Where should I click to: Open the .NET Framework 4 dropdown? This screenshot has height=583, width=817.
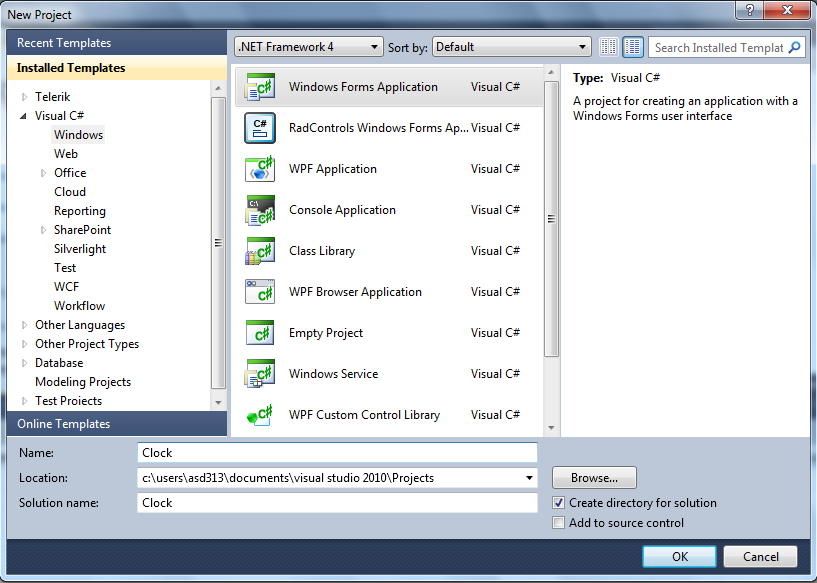pos(308,47)
